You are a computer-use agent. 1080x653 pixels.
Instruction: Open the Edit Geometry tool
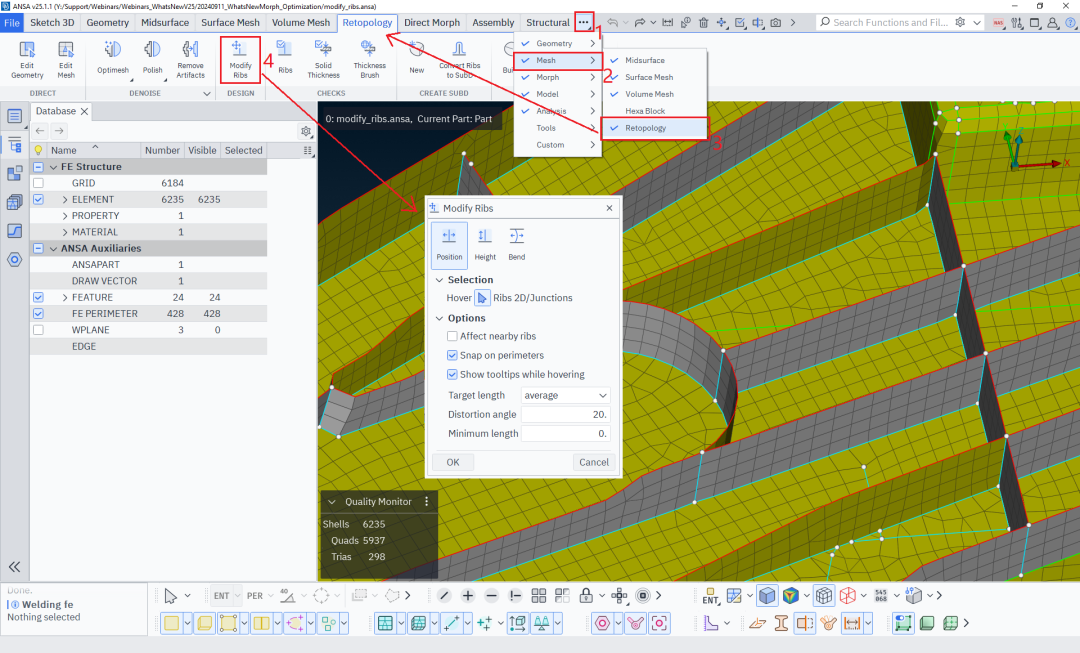pyautogui.click(x=27, y=59)
